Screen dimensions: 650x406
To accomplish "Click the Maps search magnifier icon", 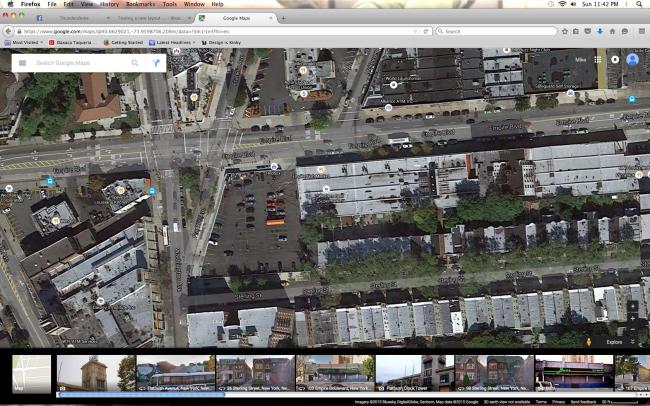I will pos(135,63).
